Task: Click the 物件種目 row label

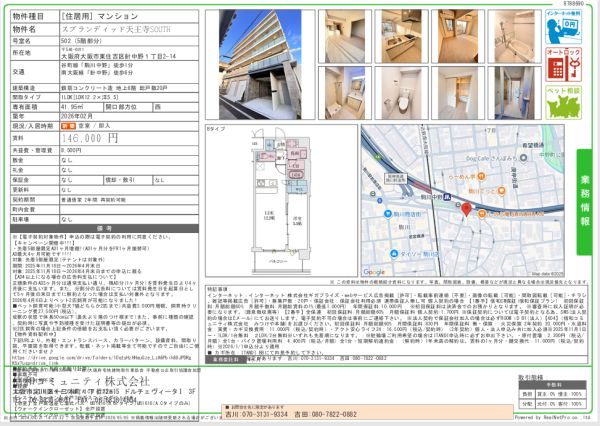Action: point(28,16)
